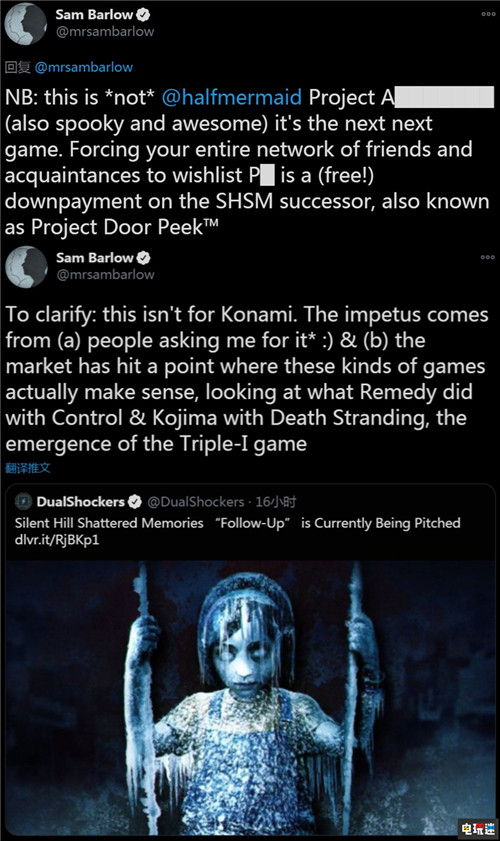Click the 16小时 timestamp on quoted tweet
Viewport: 500px width, 841px height.
tap(275, 502)
